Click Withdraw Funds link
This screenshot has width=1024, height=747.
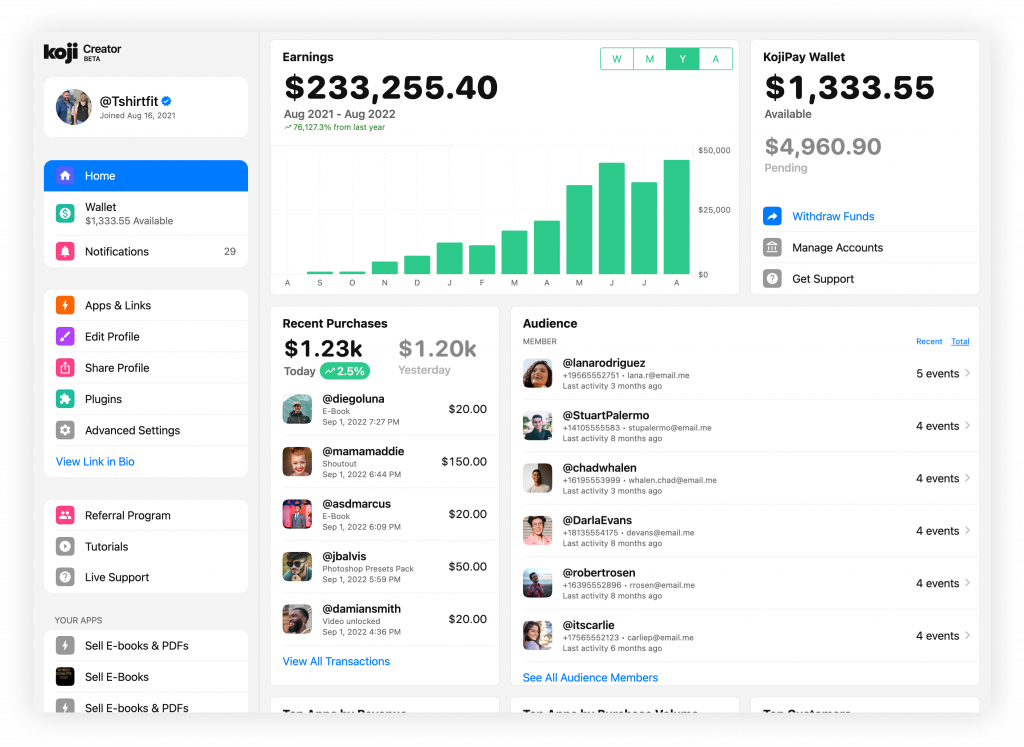(x=833, y=216)
